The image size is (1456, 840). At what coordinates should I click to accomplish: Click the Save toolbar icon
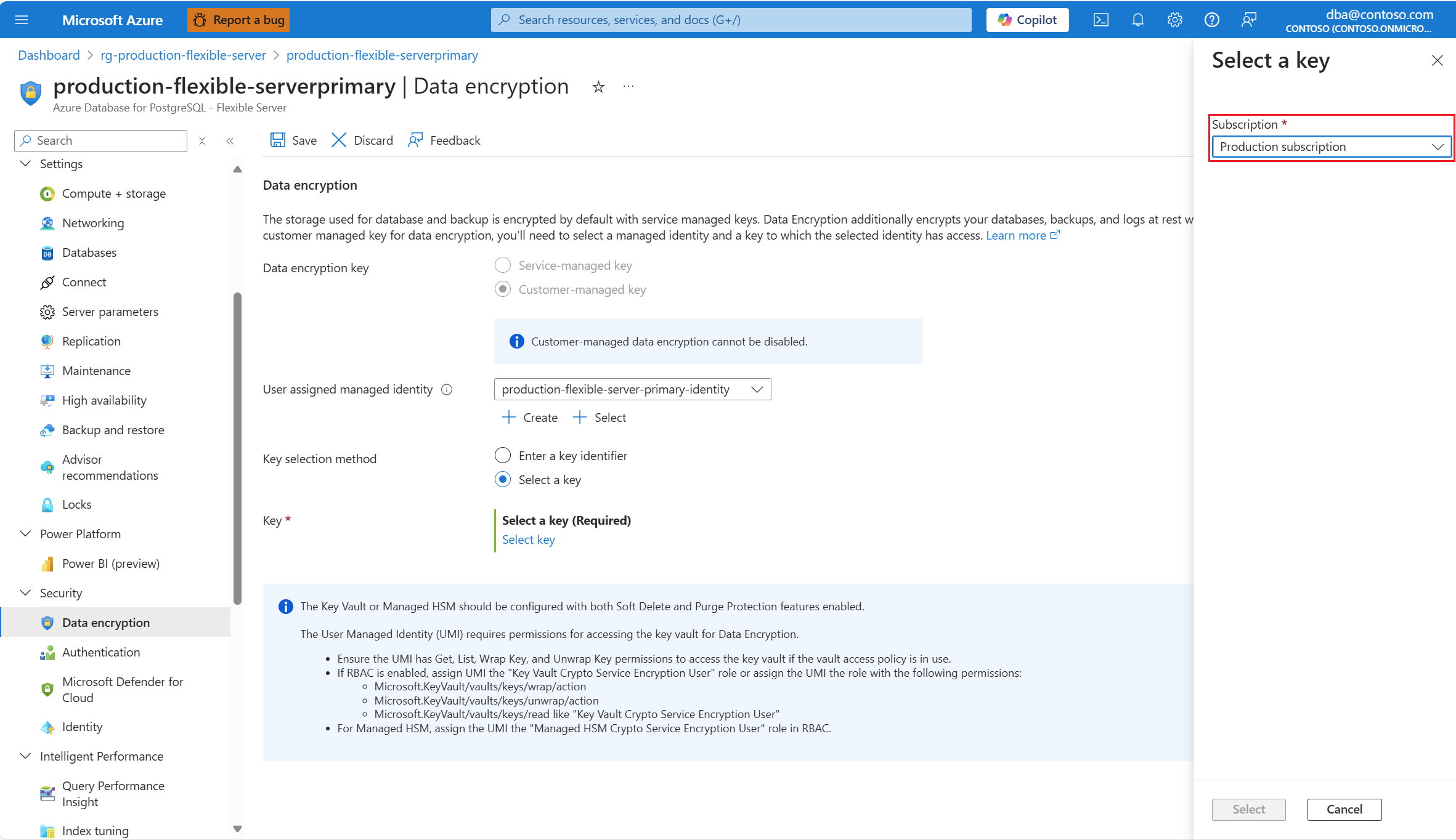(278, 140)
